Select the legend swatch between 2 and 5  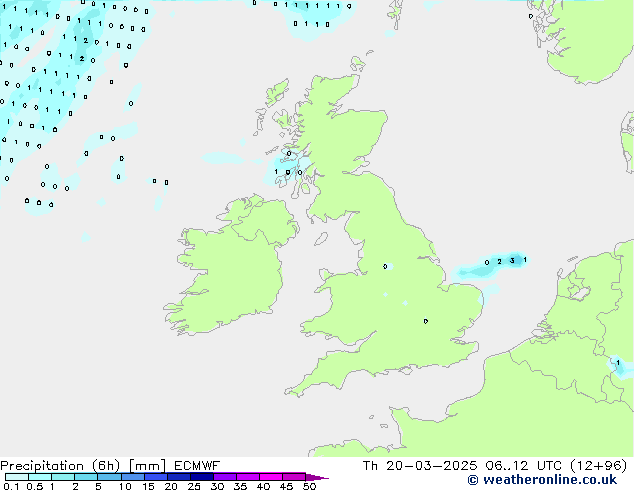86,477
